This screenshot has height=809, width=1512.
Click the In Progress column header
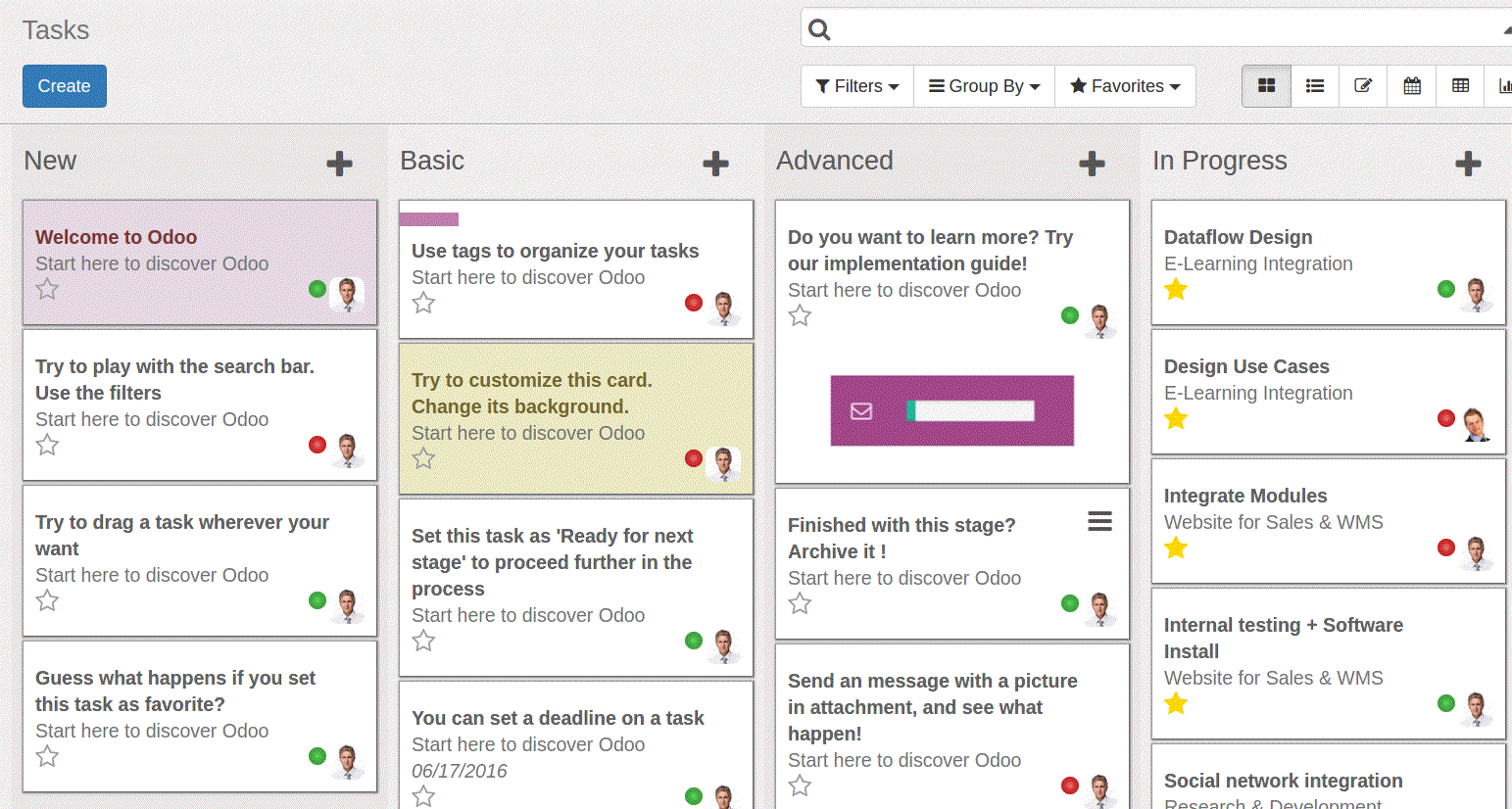click(1220, 161)
